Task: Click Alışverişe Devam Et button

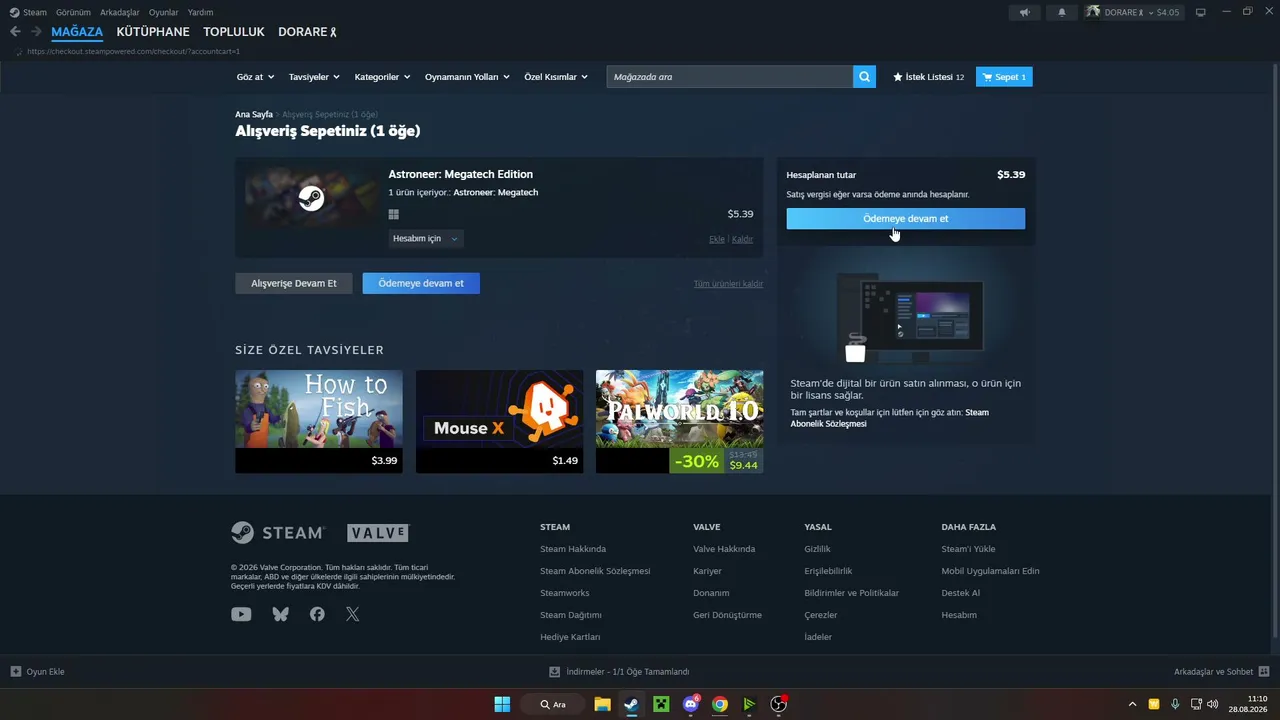Action: [x=294, y=283]
